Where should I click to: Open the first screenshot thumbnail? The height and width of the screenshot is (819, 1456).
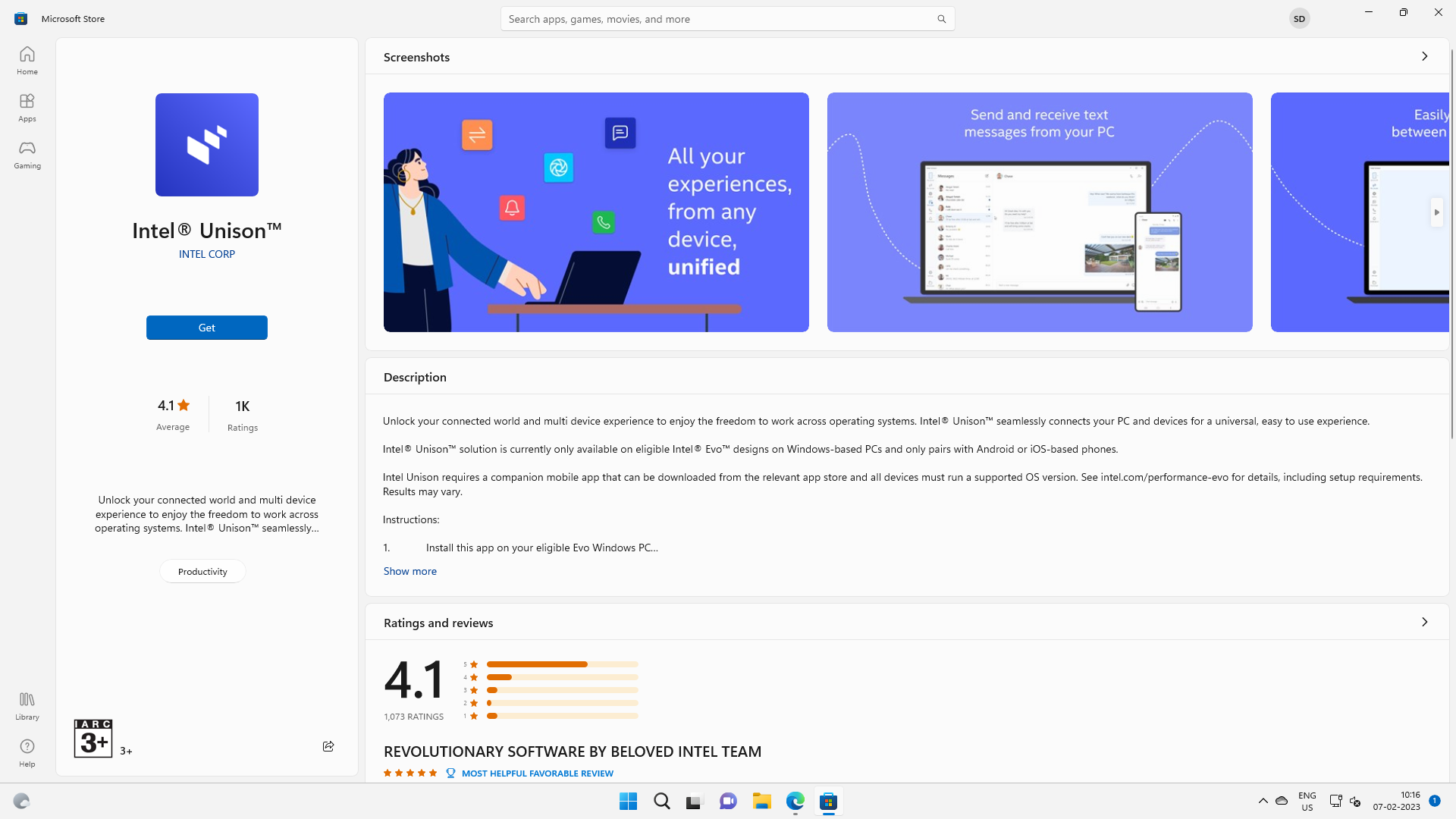(x=596, y=212)
